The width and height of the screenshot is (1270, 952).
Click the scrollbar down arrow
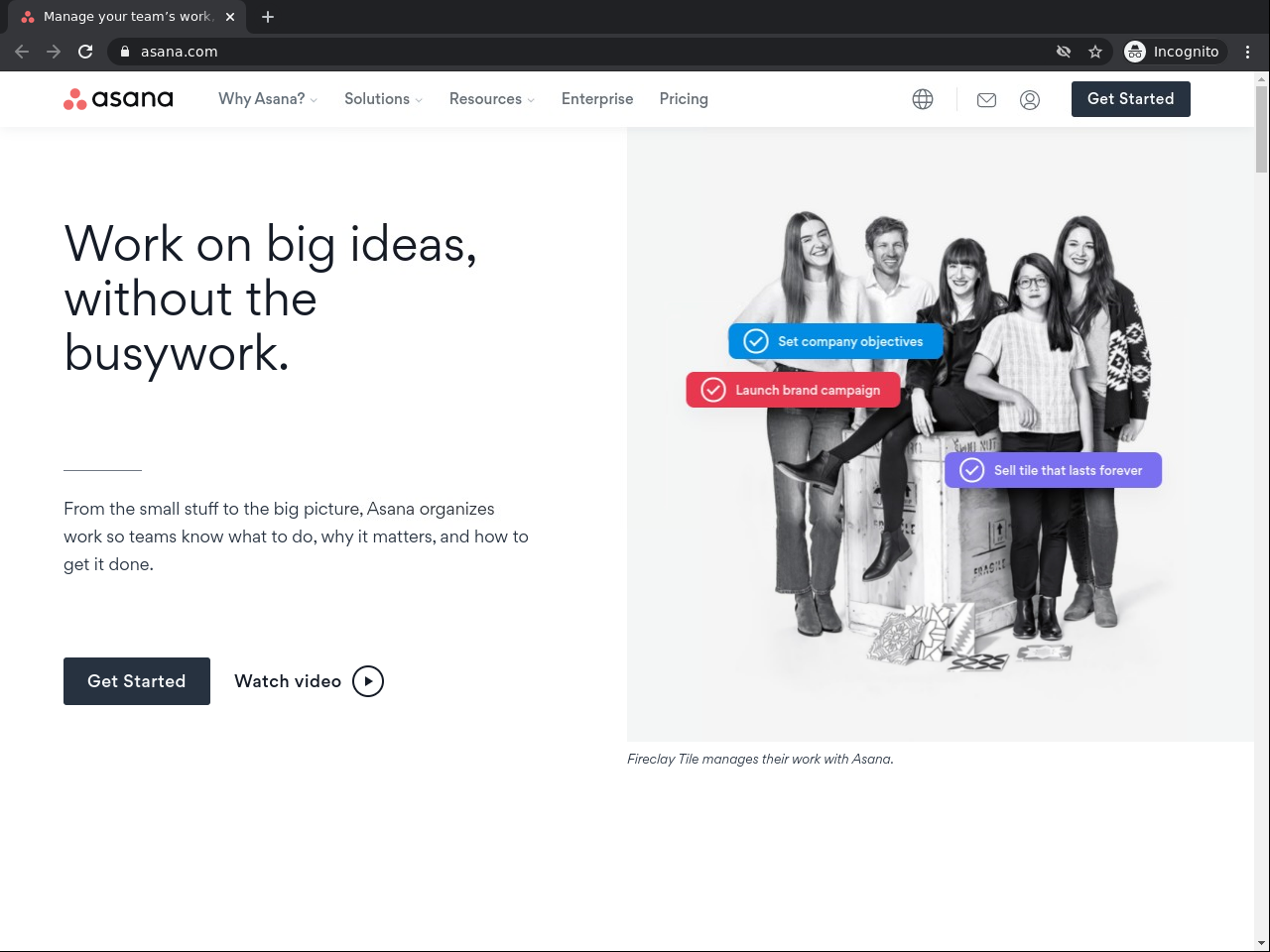(x=1262, y=943)
